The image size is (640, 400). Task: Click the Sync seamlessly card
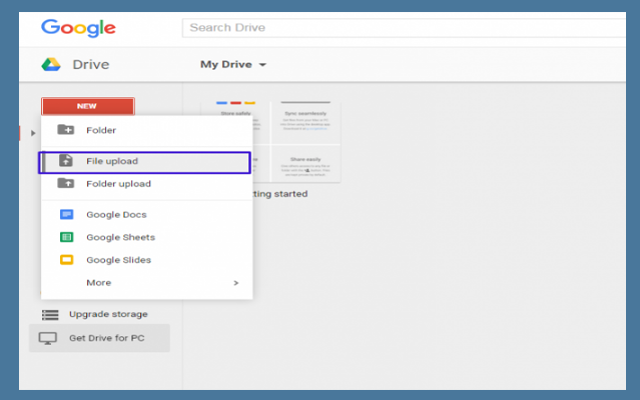coord(306,122)
